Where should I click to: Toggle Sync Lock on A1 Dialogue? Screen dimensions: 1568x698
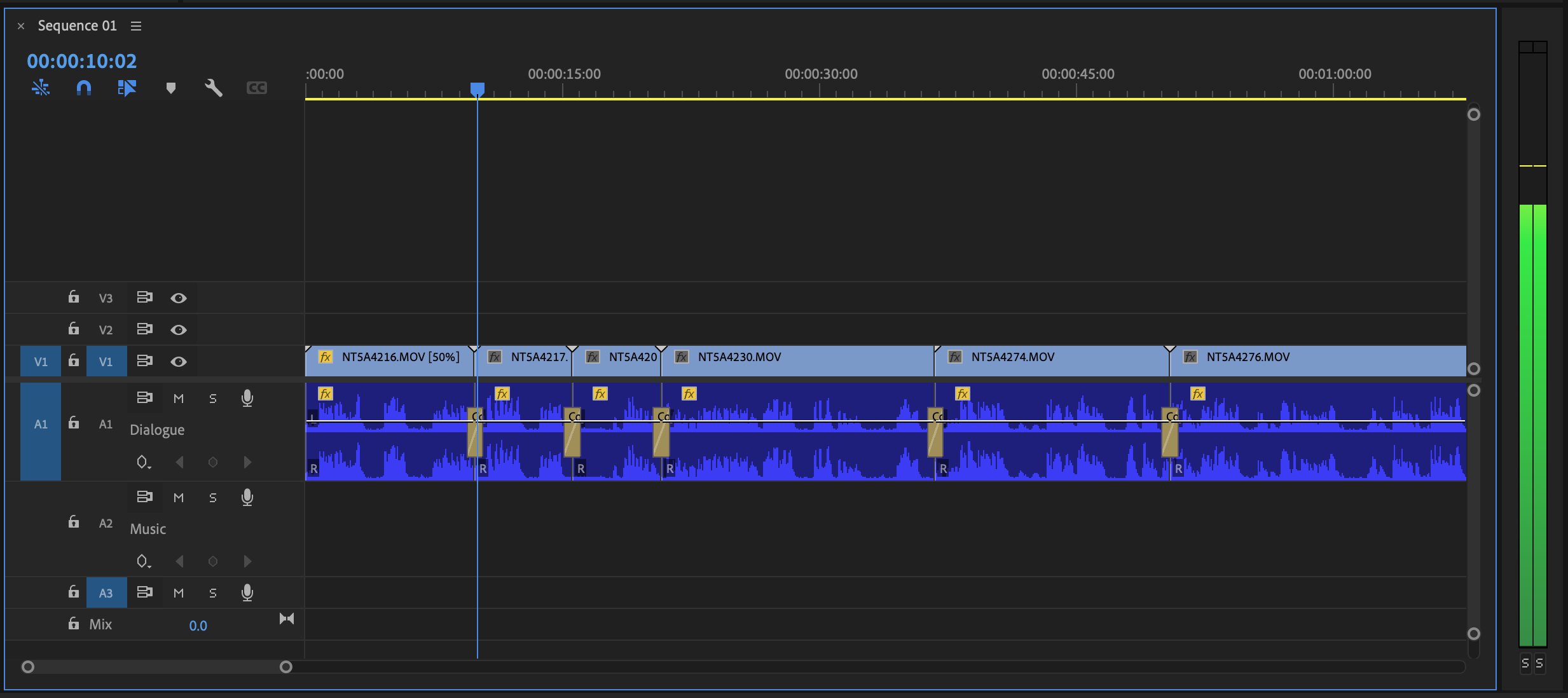point(145,397)
